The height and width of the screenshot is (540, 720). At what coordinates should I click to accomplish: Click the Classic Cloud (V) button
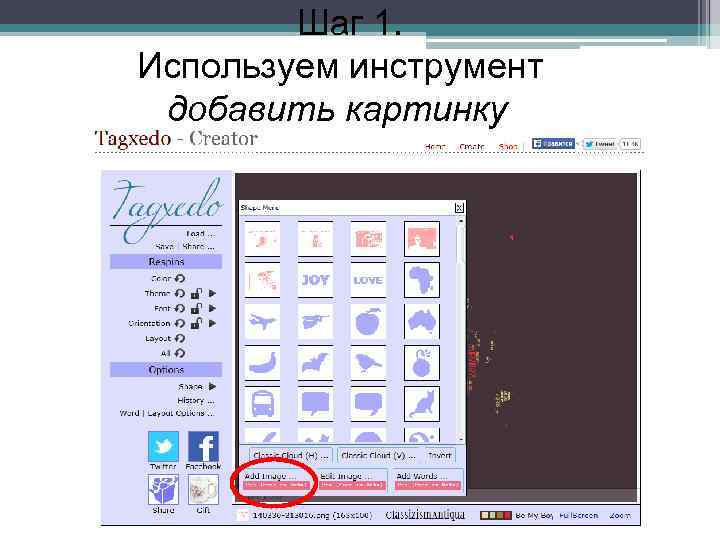378,456
